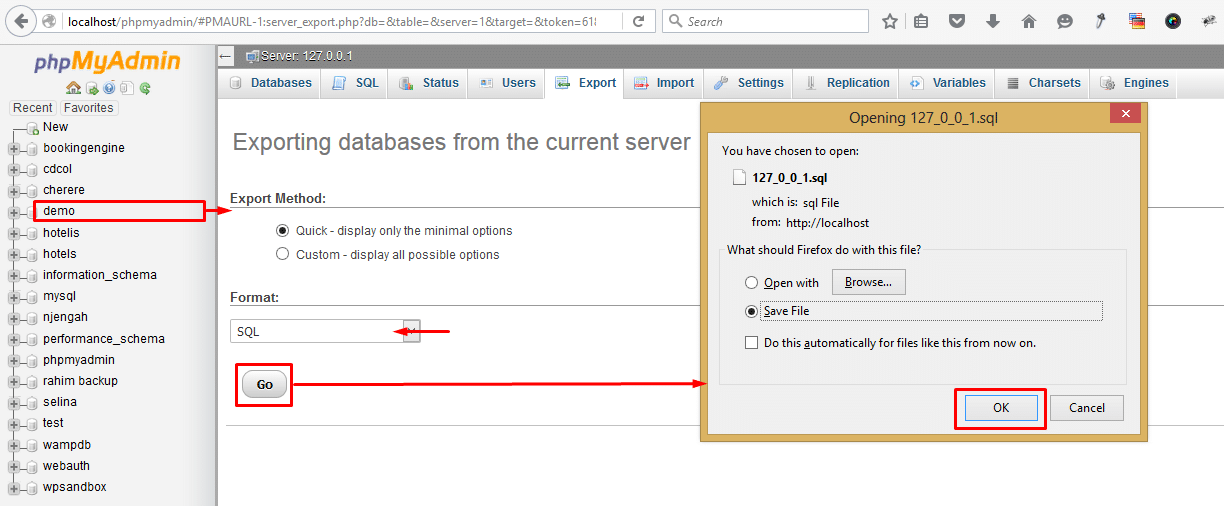
Task: Open the Firefox Hello chat icon
Action: (1065, 21)
